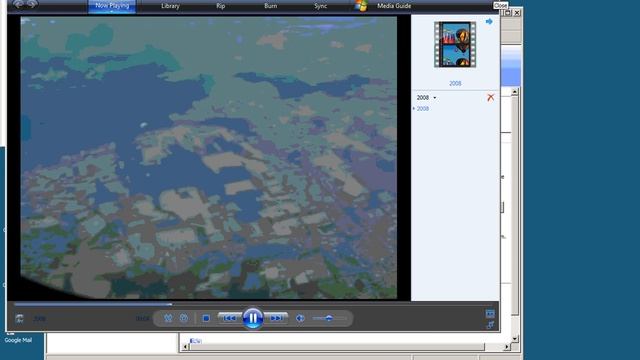Click the video display area

click(209, 158)
